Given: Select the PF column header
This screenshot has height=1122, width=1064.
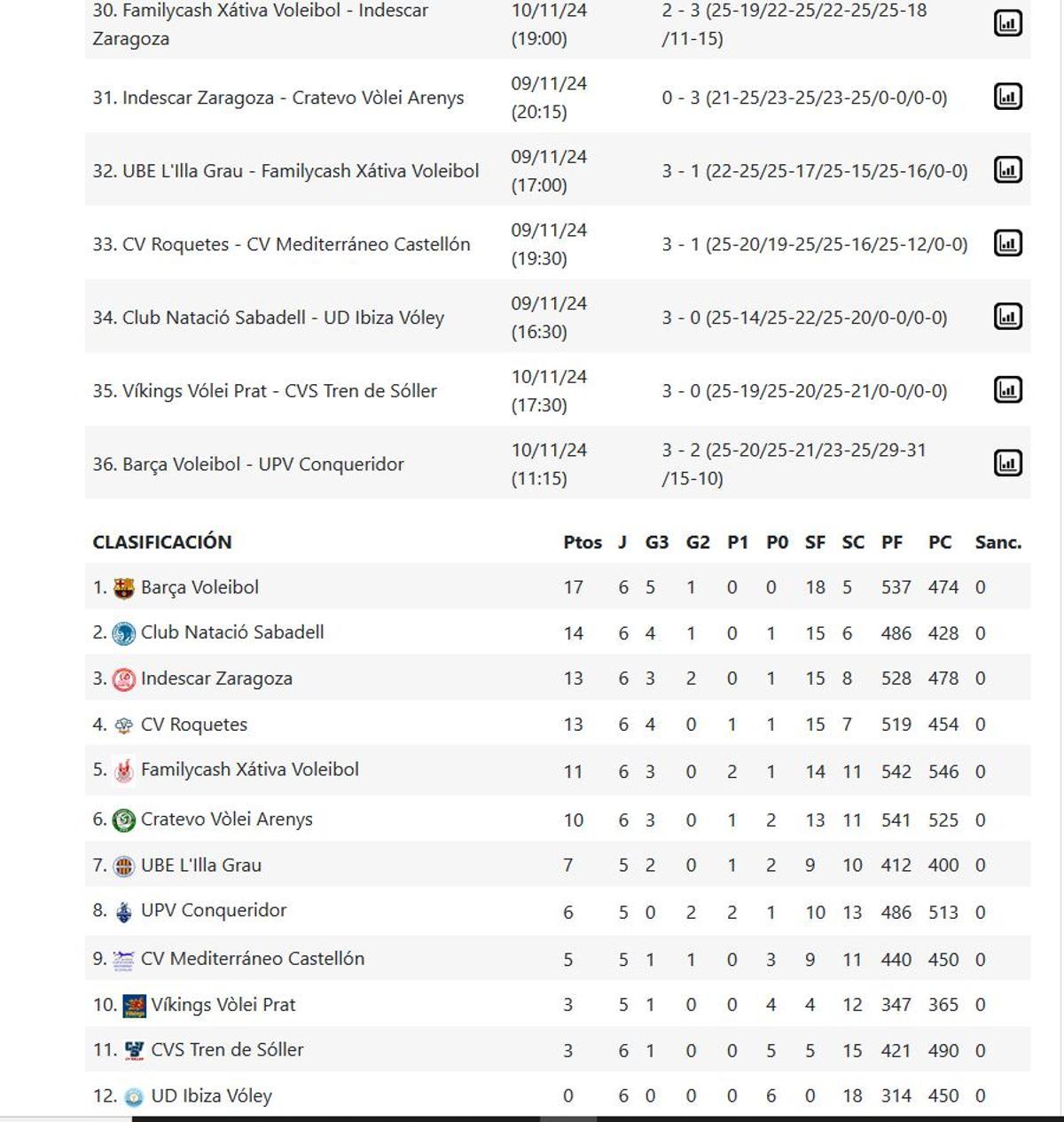Looking at the screenshot, I should click(894, 542).
